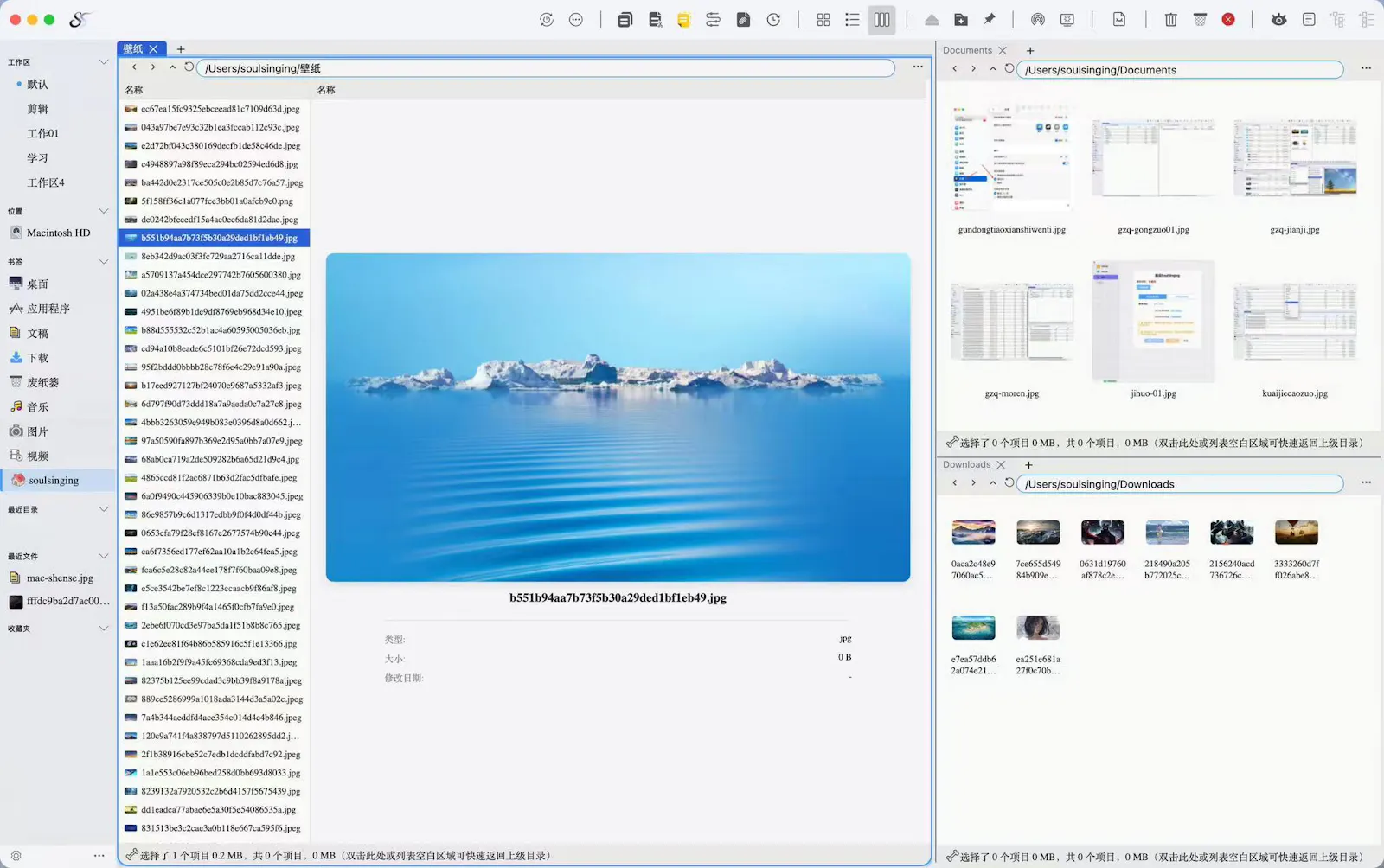
Task: Select file 8eb342d9ac03f3fc729aa2716ca11dde.jpg
Action: coord(214,257)
